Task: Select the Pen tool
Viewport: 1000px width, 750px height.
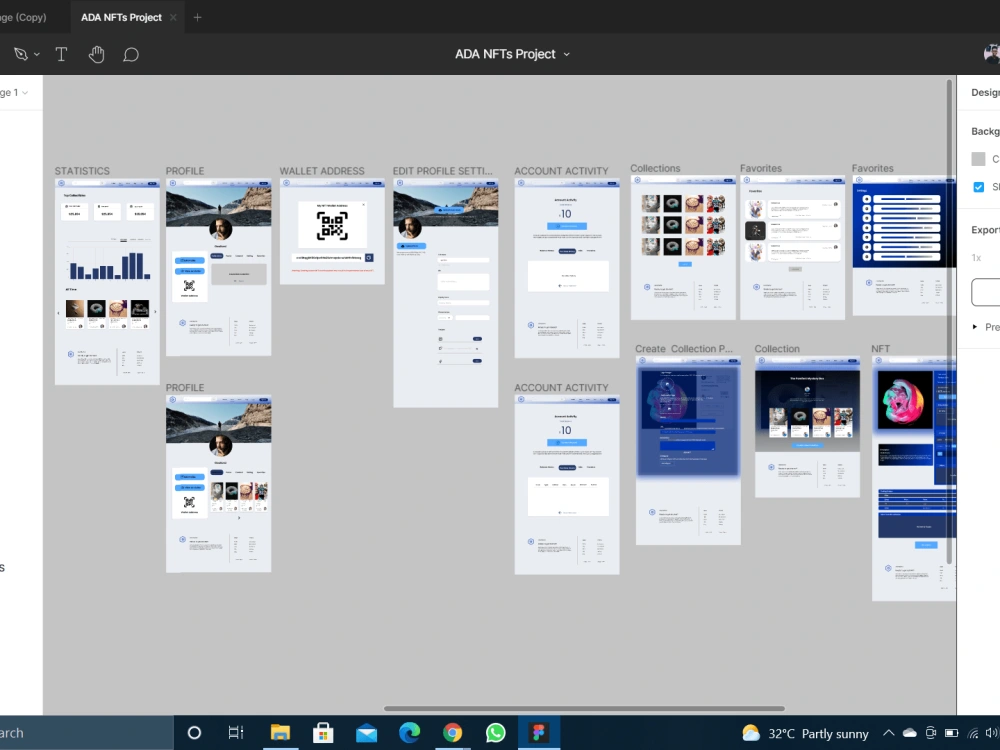Action: pos(20,54)
